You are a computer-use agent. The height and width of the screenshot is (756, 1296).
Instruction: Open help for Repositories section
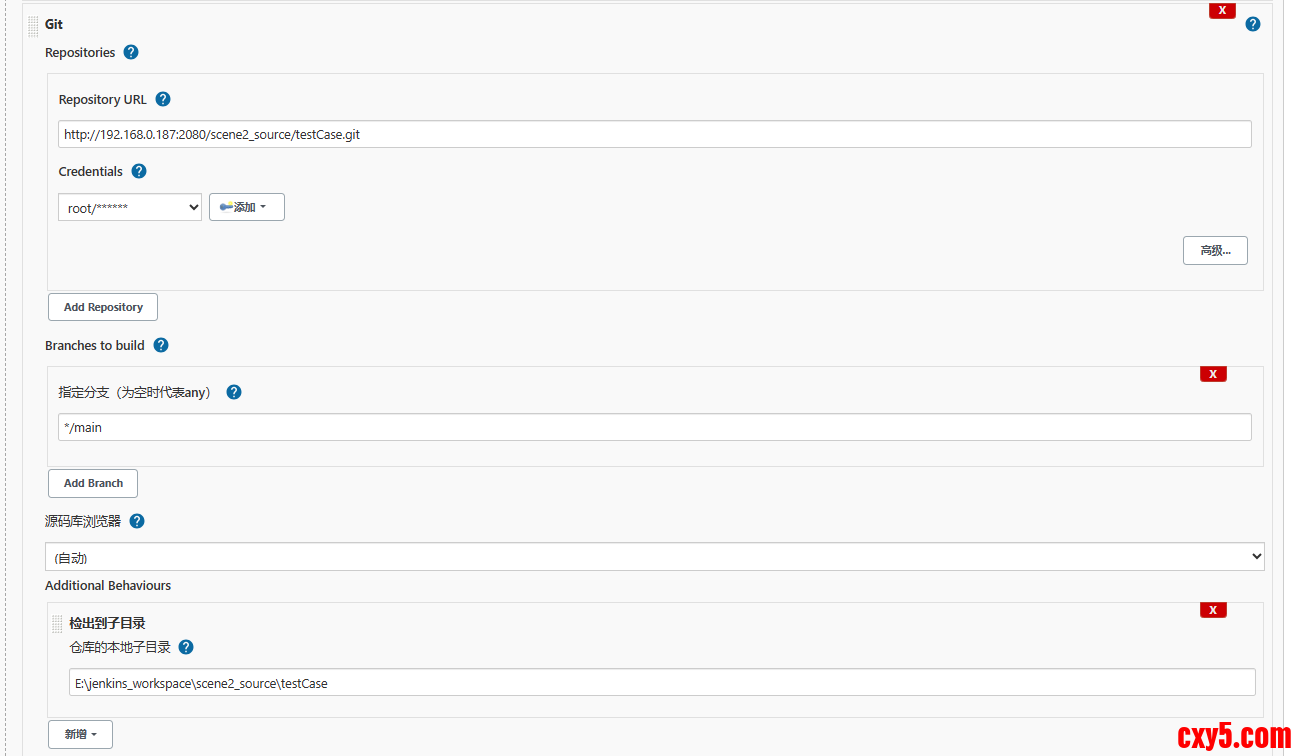point(131,52)
